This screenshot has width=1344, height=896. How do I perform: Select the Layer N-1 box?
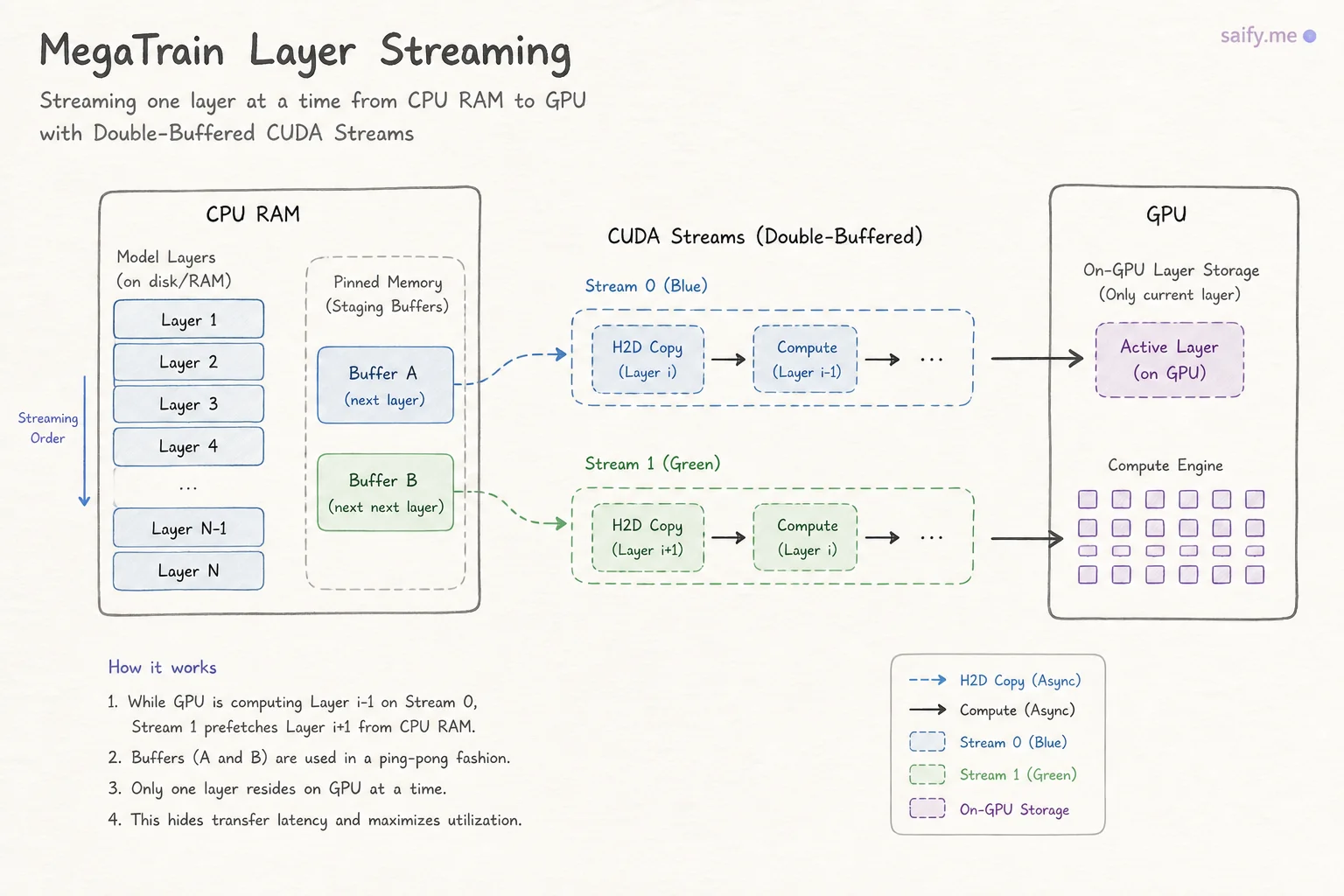click(188, 528)
